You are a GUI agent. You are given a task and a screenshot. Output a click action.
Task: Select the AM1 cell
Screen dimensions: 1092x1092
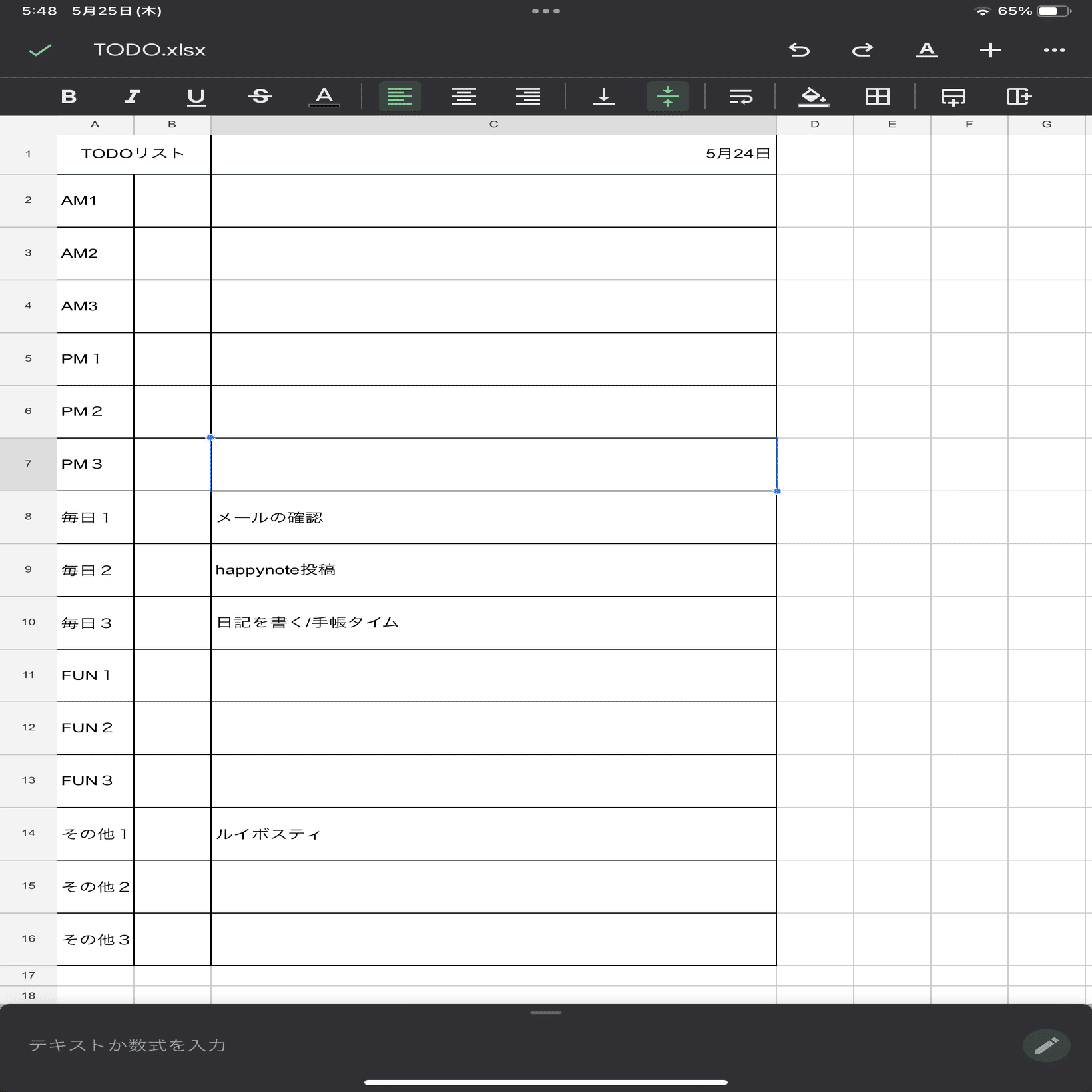tap(95, 200)
